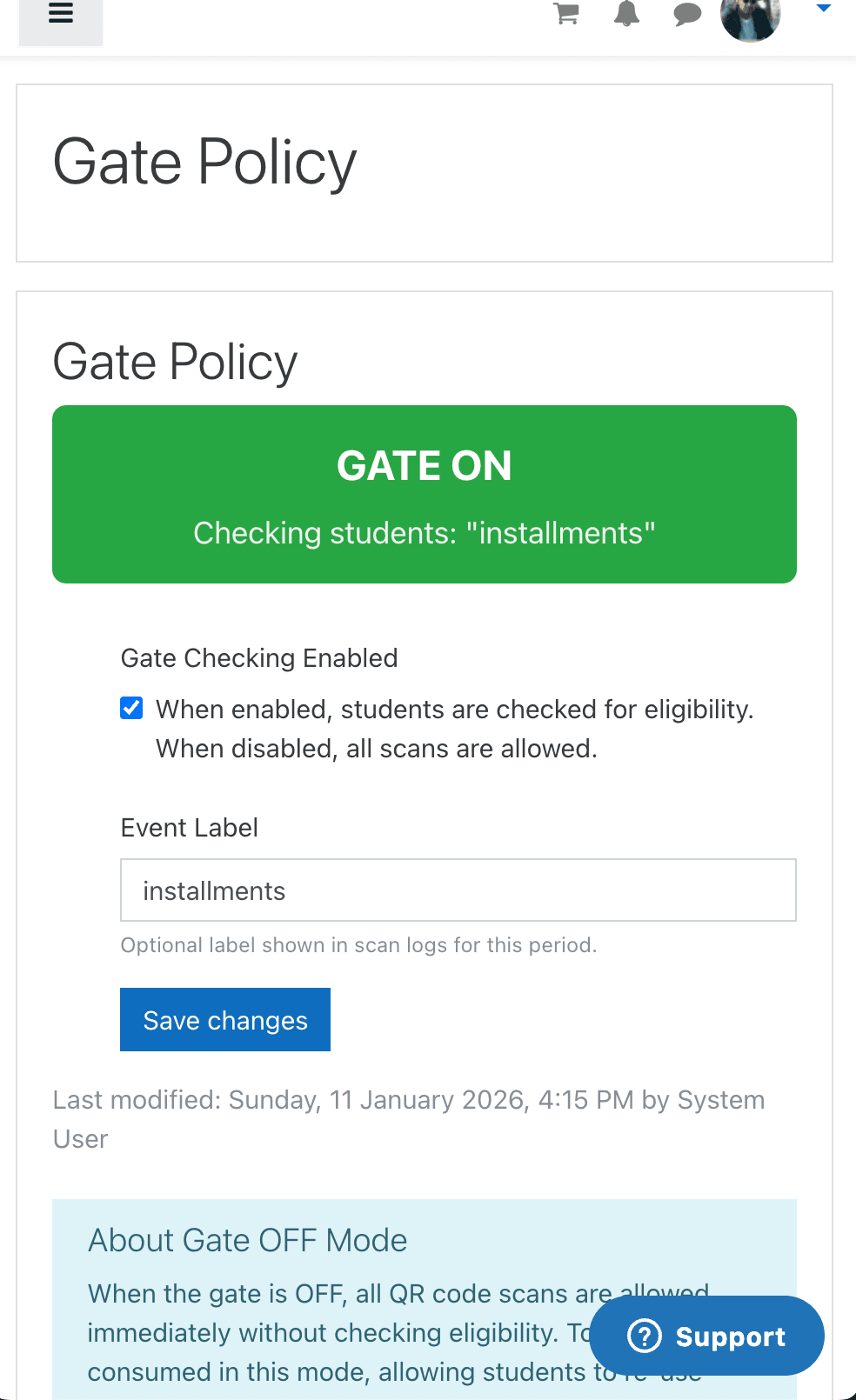Screen dimensions: 856x1400
Task: Open the hamburger navigation menu
Action: 61,15
